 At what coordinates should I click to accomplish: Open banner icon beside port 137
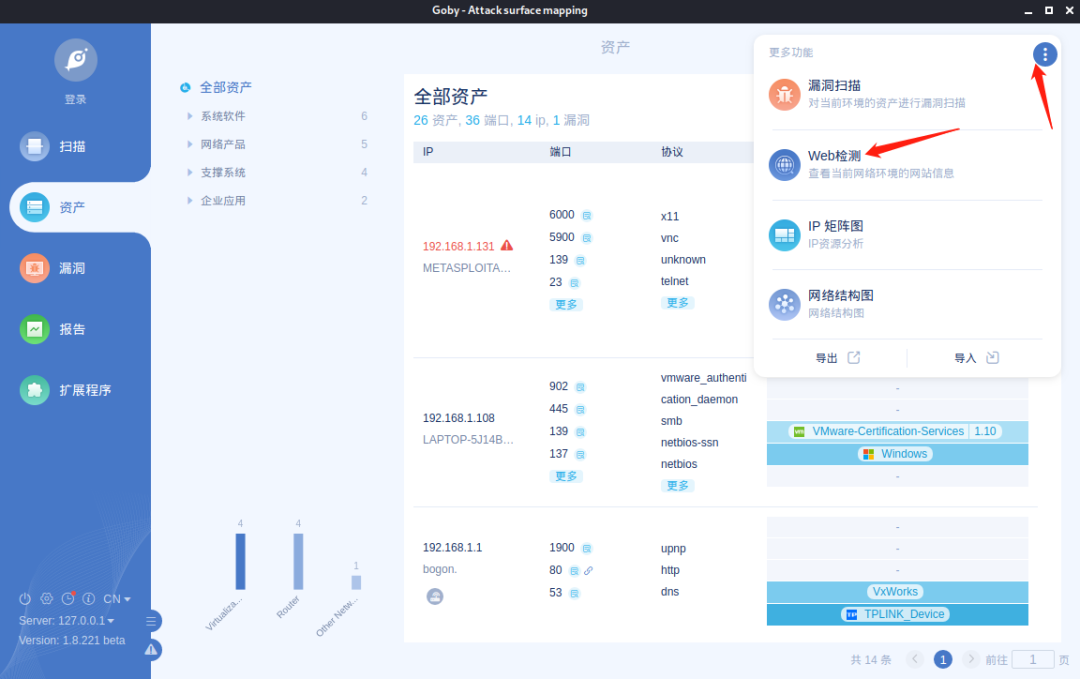click(581, 455)
